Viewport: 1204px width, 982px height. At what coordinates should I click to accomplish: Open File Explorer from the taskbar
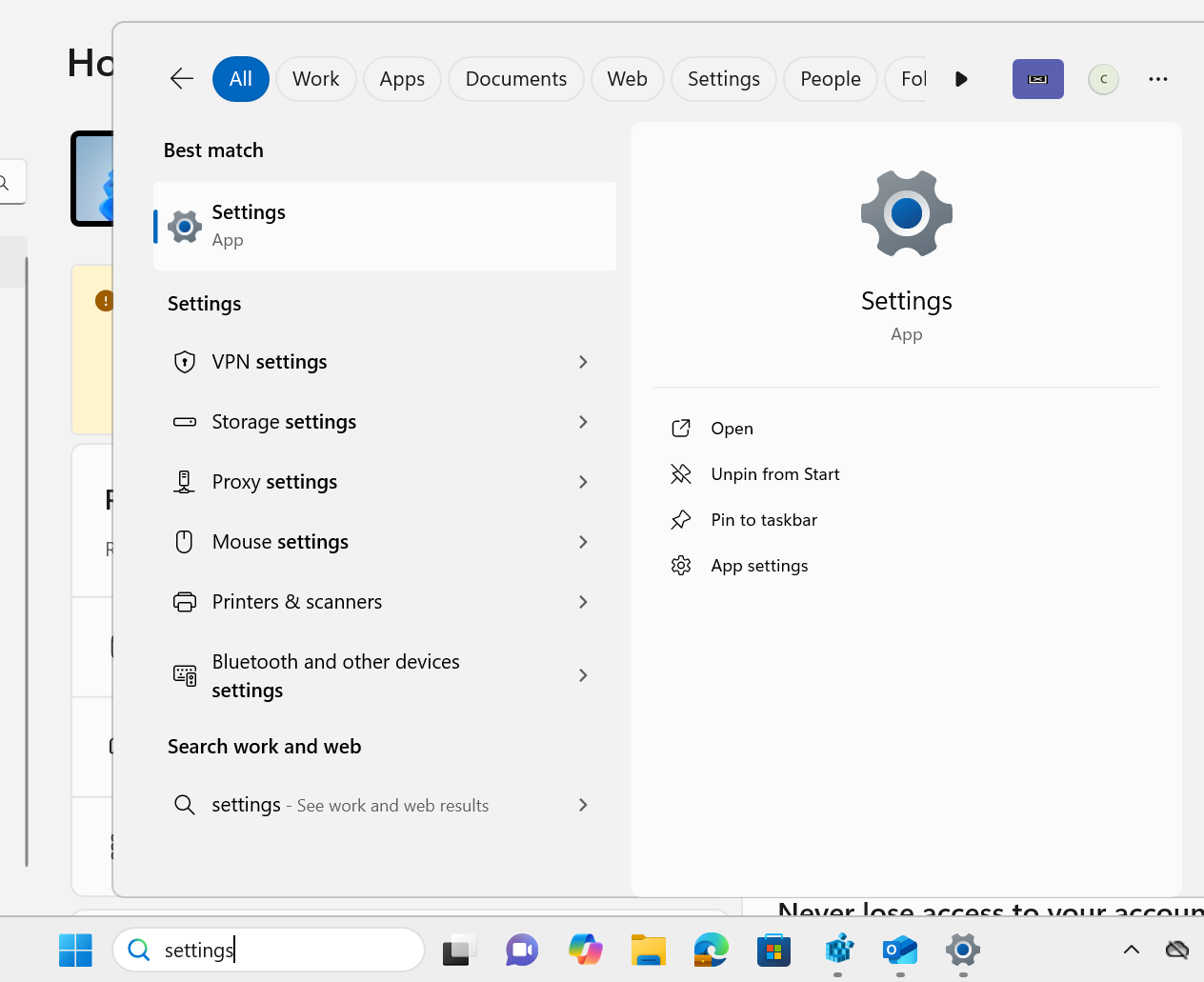648,950
